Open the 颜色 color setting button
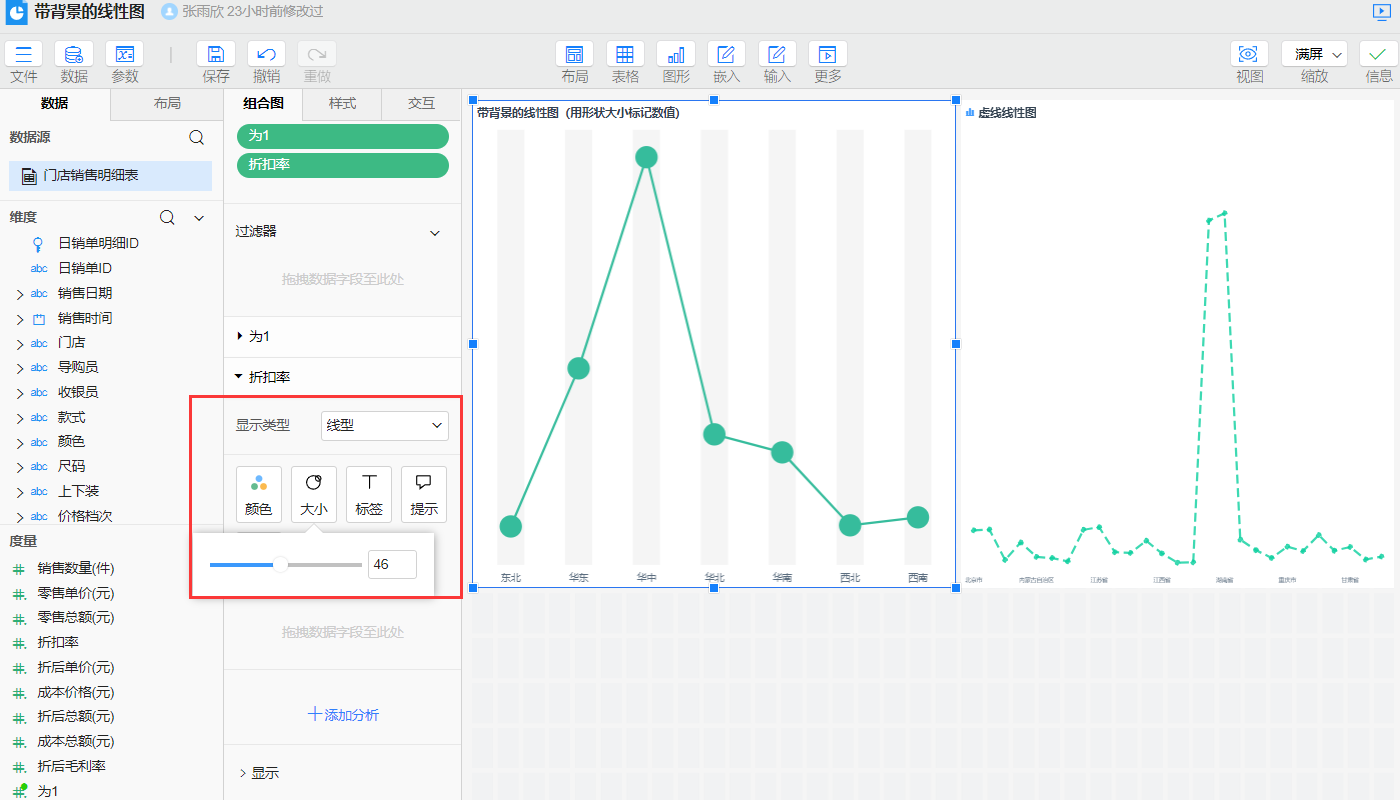 (x=259, y=495)
